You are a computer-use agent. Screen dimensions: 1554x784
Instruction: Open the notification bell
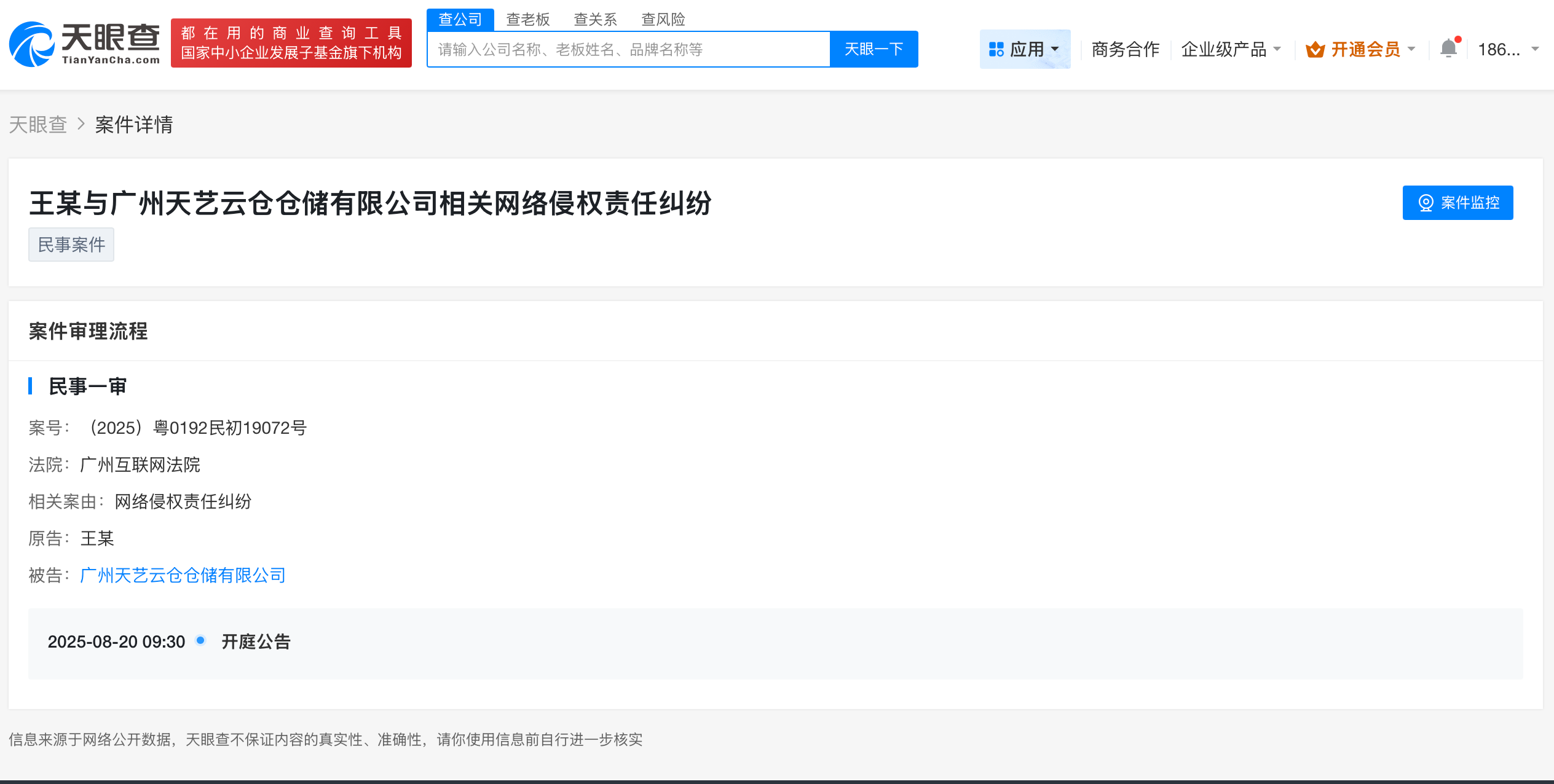pyautogui.click(x=1449, y=49)
